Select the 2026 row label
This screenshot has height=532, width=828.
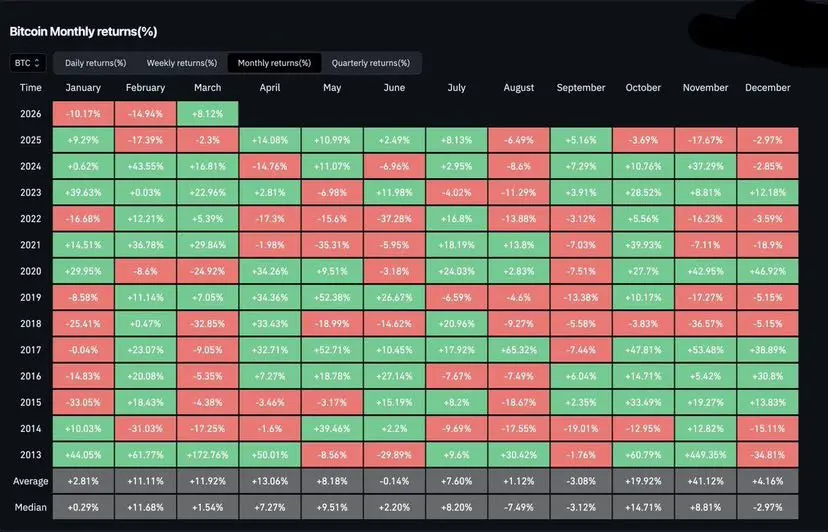pyautogui.click(x=31, y=114)
